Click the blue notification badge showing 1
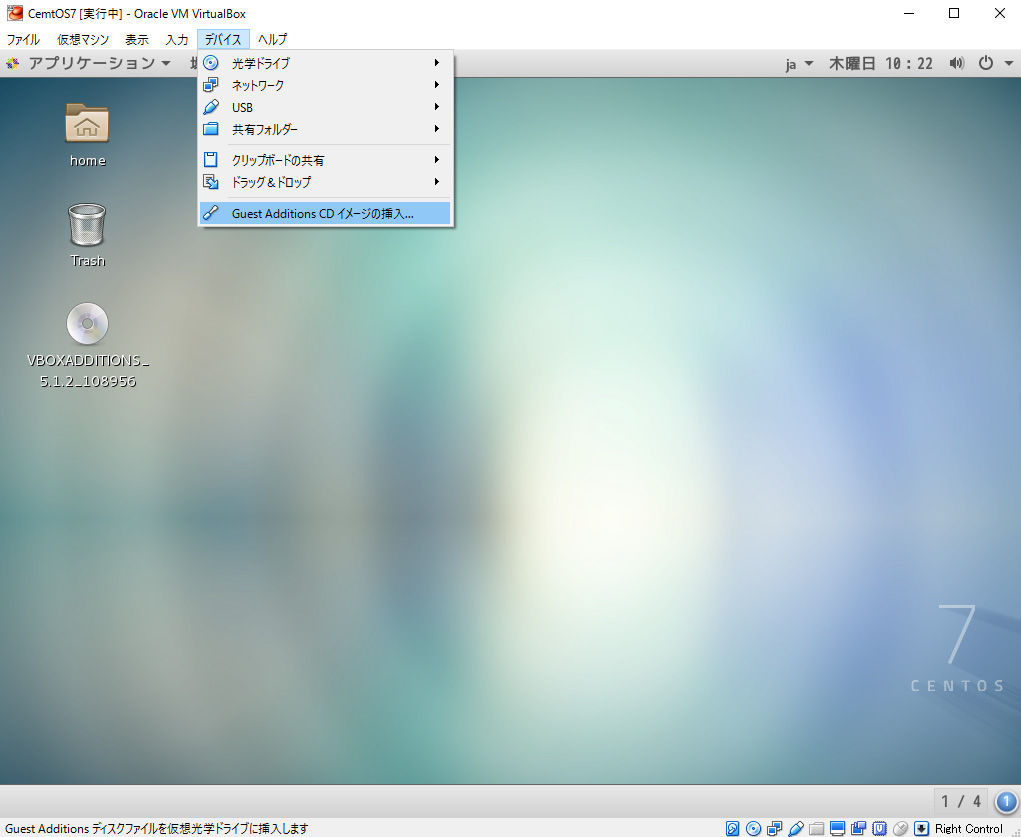 pos(1006,801)
